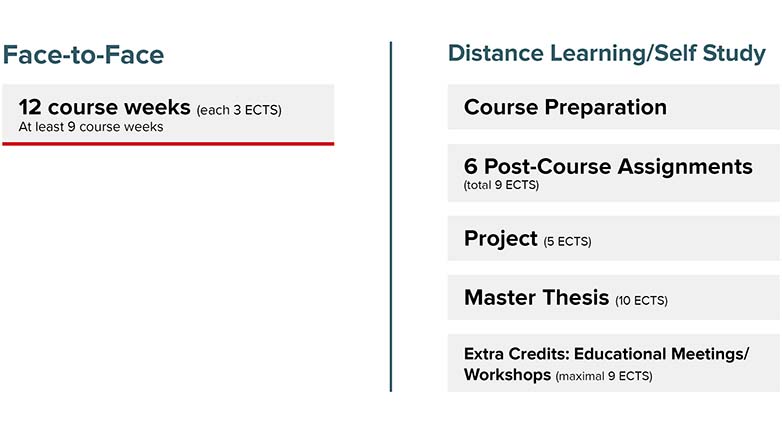Click the '(each 3 ECTS)' note

tap(239, 110)
